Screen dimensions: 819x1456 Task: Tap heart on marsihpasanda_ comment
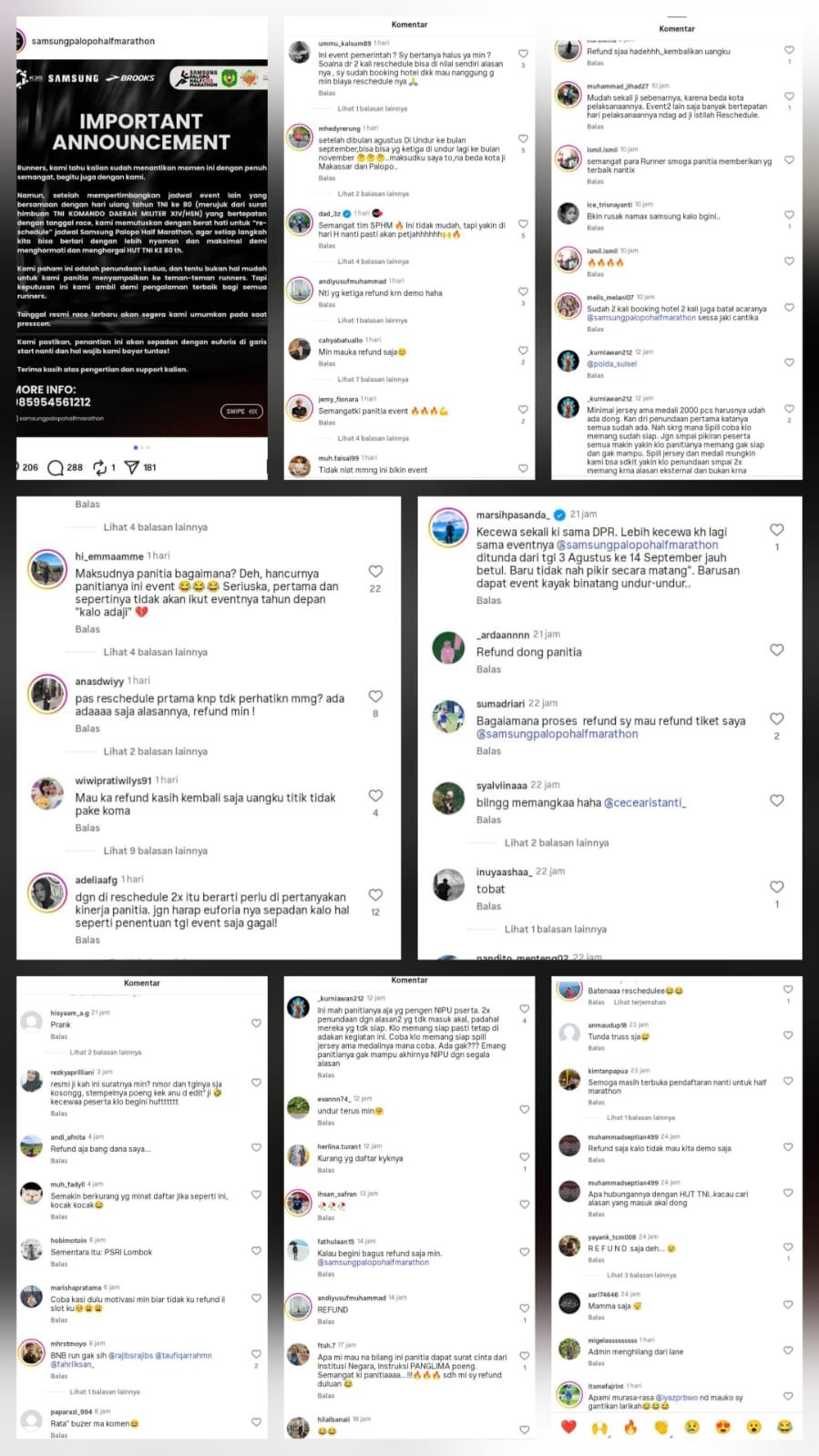point(776,529)
